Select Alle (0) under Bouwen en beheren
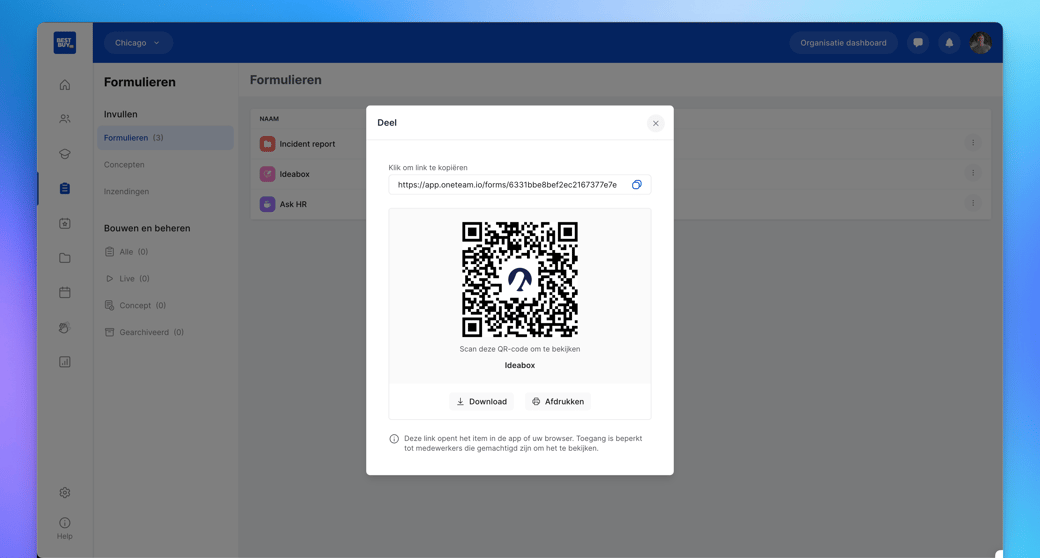 127,251
